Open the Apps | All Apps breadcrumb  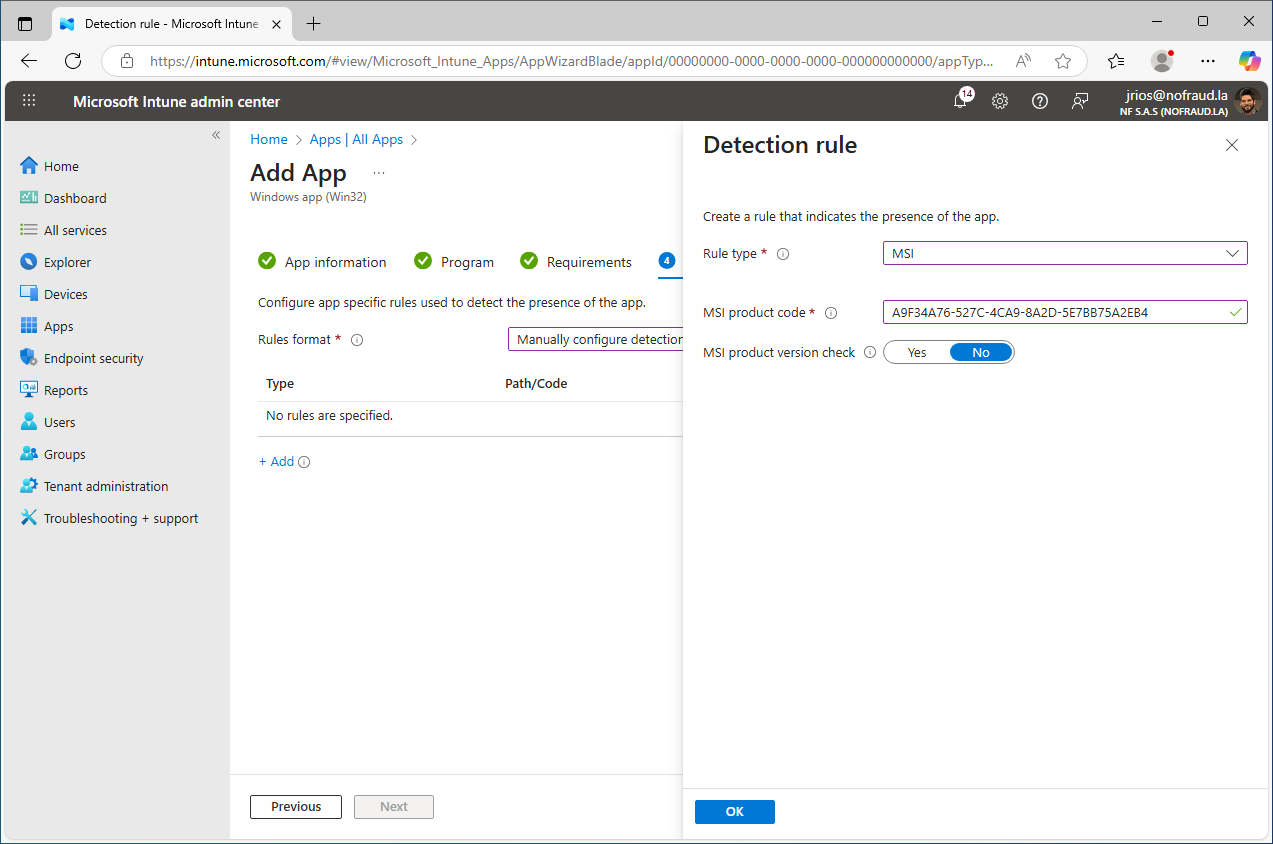click(x=356, y=139)
